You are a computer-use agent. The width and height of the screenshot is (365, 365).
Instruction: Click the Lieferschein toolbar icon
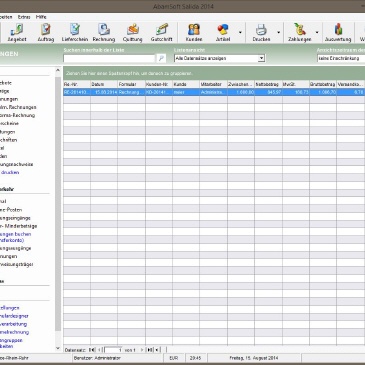(75, 33)
